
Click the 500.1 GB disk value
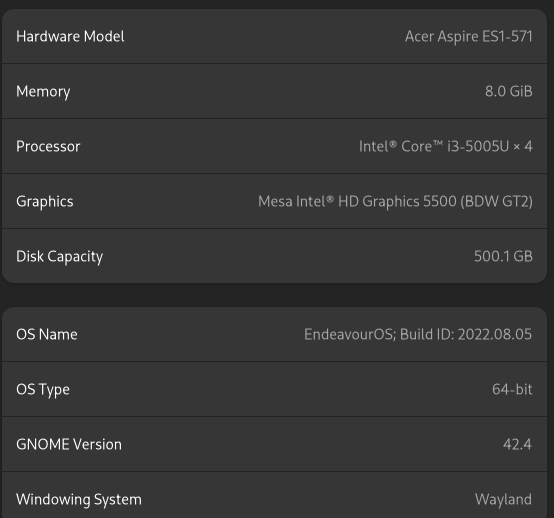503,257
